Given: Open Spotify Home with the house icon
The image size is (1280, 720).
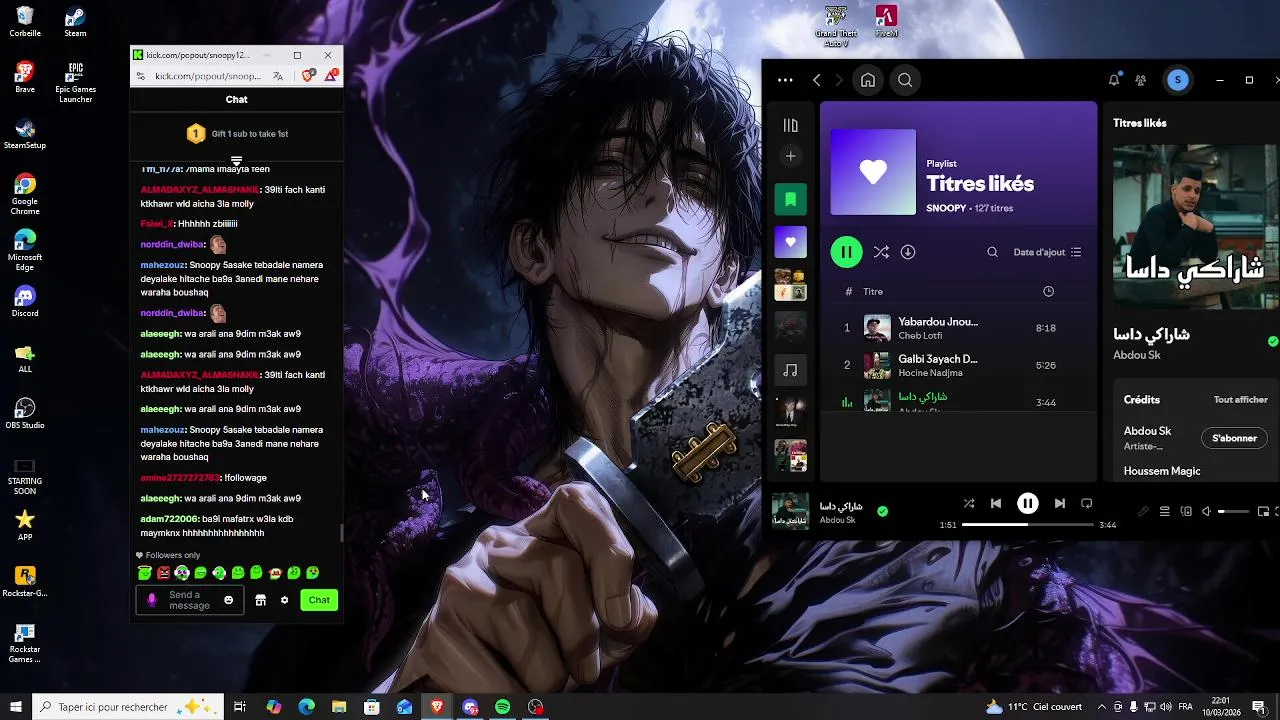Looking at the screenshot, I should point(868,80).
